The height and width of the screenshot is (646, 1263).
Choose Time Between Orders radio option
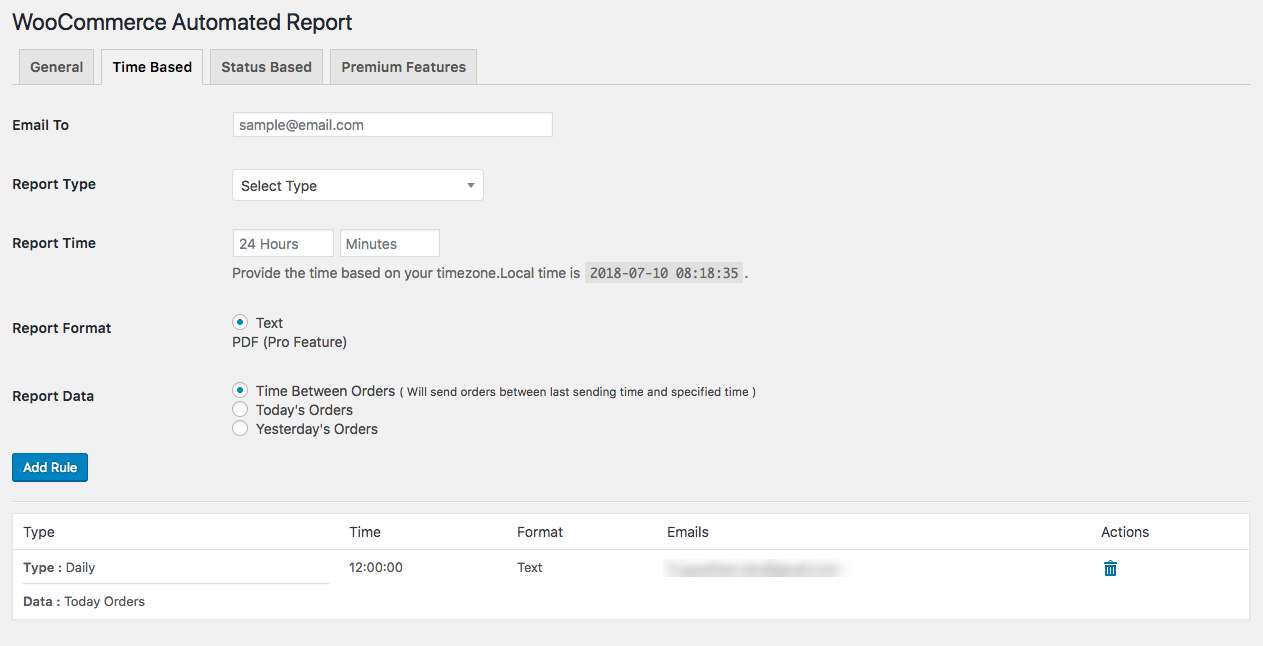click(x=240, y=391)
